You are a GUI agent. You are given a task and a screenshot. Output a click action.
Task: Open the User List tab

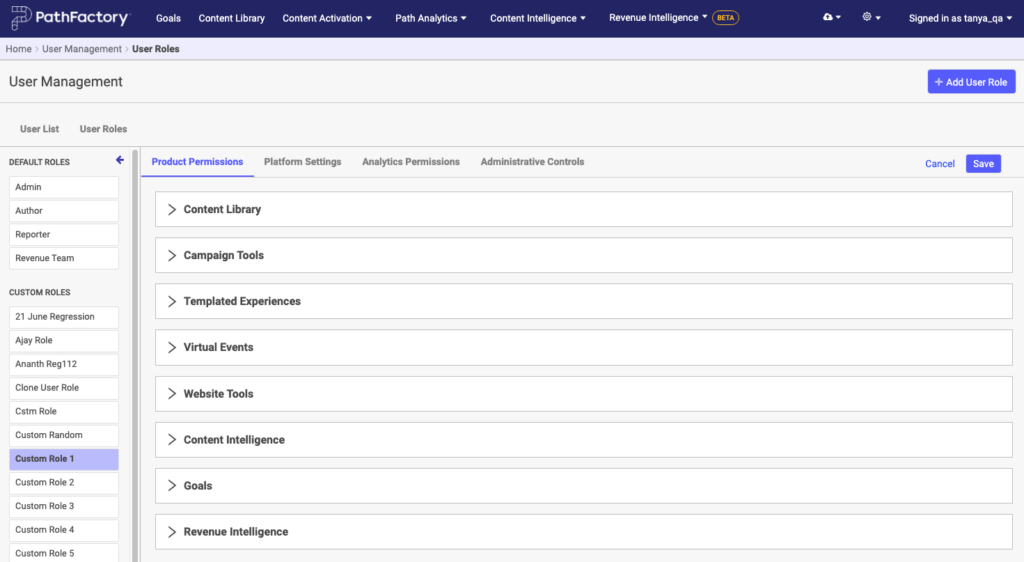[x=39, y=129]
